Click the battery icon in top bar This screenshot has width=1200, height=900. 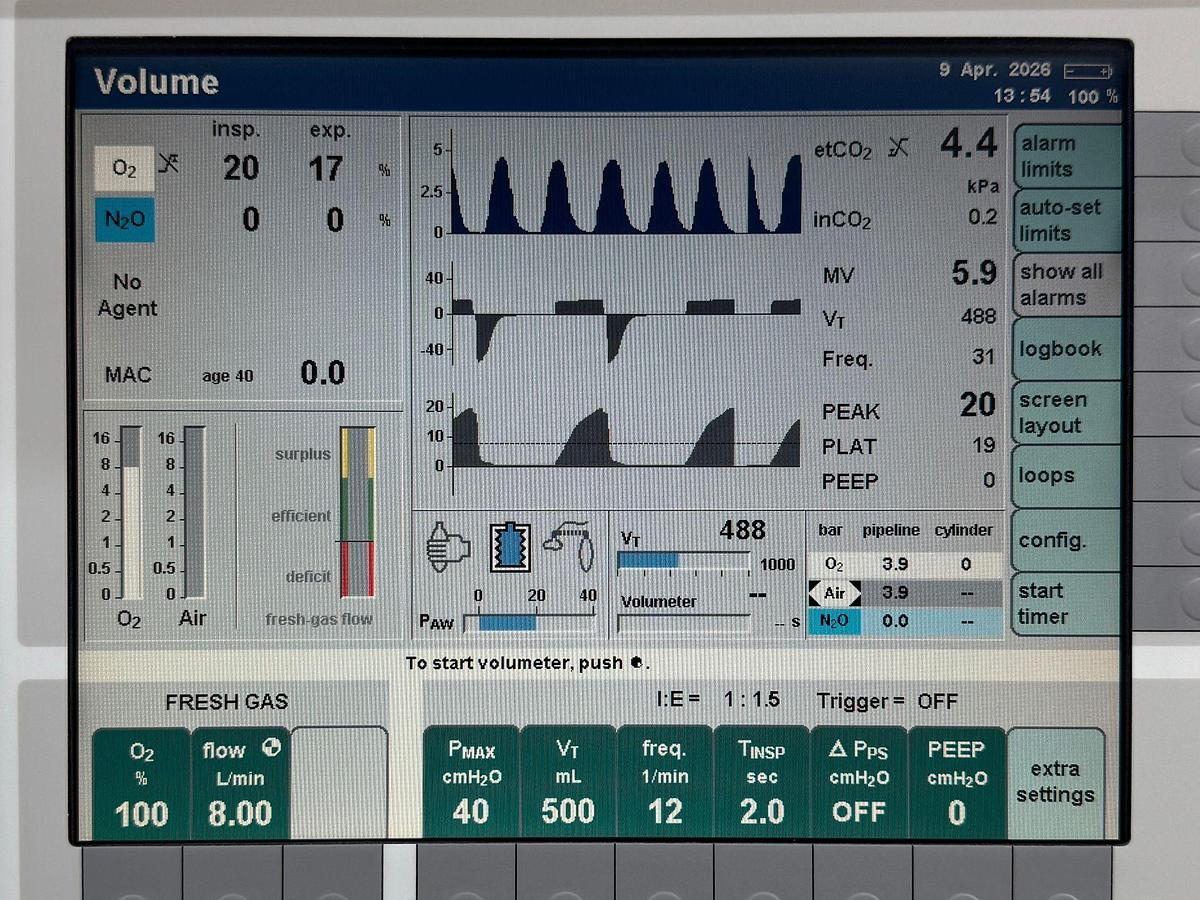1088,72
